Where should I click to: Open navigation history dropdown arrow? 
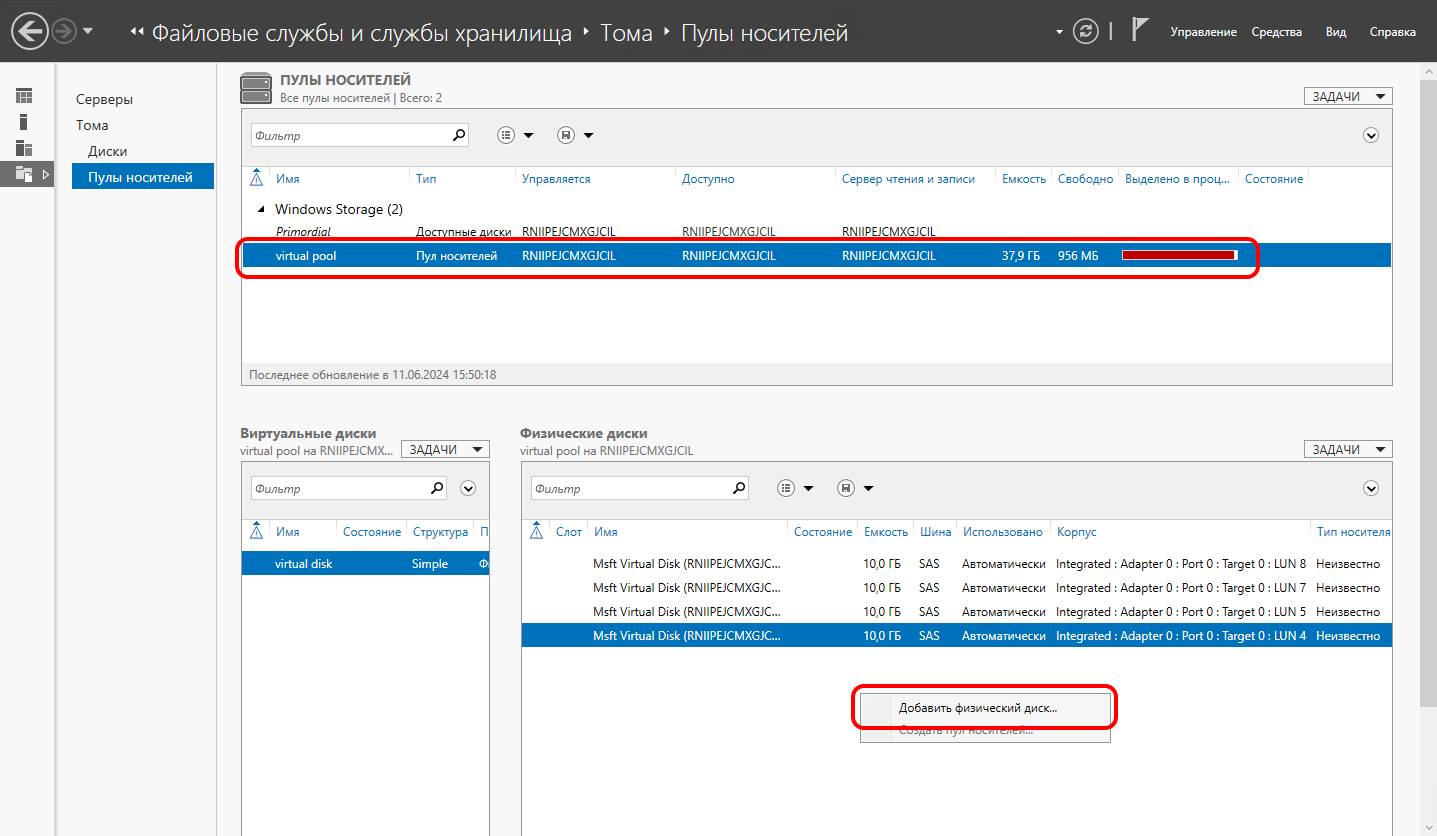click(x=89, y=31)
